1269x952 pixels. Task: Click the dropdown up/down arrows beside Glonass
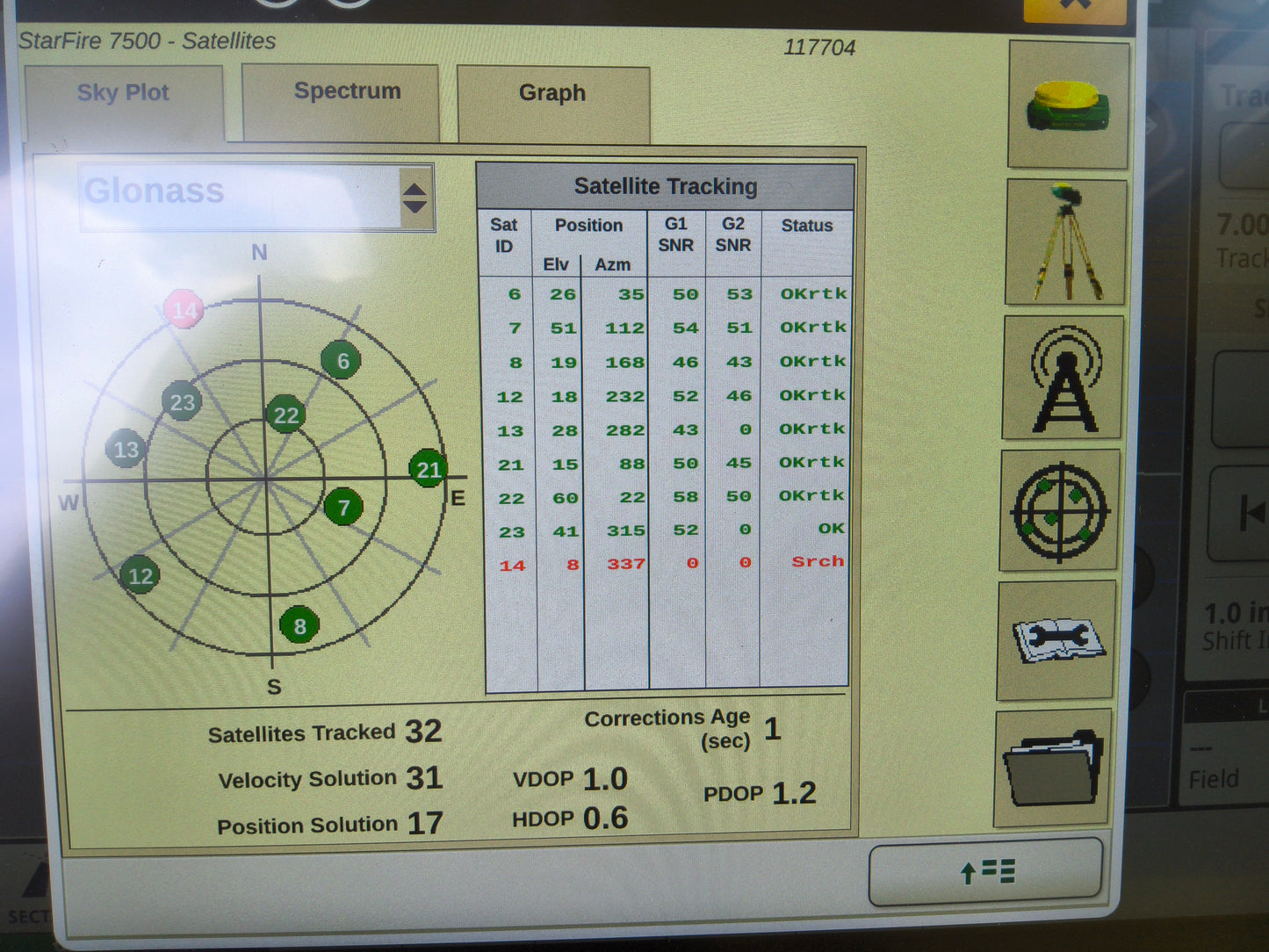click(415, 198)
